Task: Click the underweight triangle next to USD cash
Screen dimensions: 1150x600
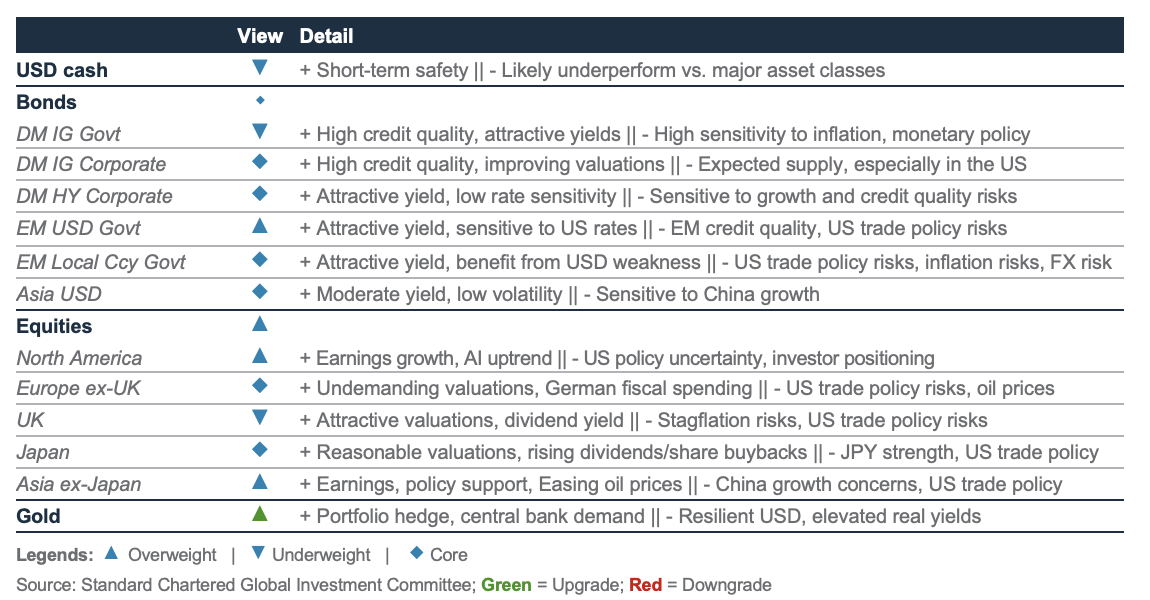Action: (x=260, y=68)
